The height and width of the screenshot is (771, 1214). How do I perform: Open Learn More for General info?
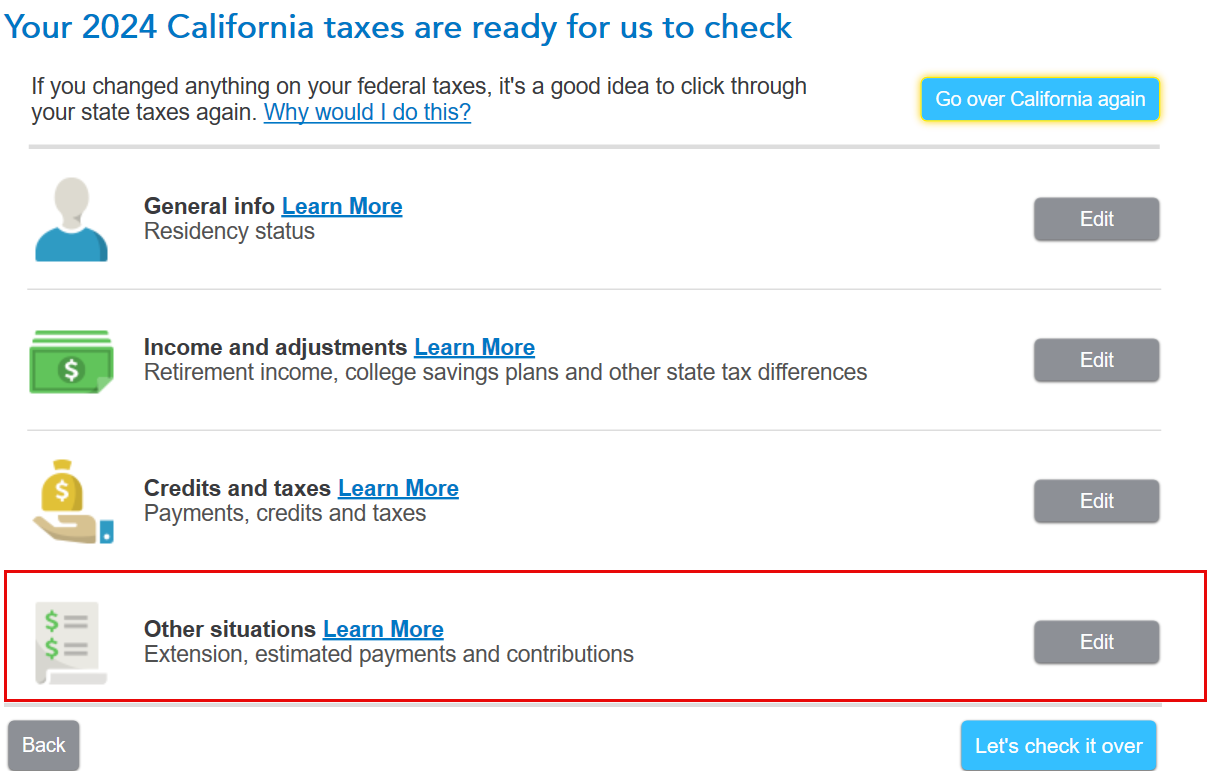click(x=342, y=206)
